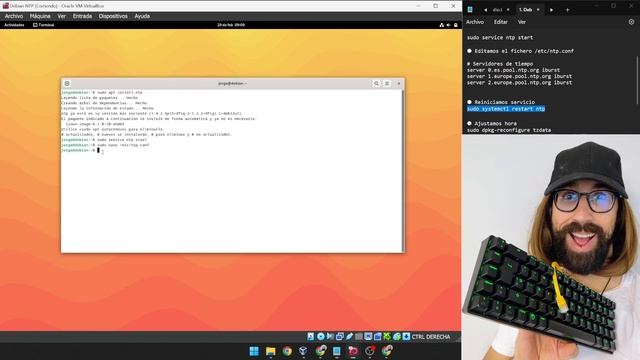Click the 'sudo service ntp start' line in Notepad
The height and width of the screenshot is (360, 640).
click(x=500, y=38)
